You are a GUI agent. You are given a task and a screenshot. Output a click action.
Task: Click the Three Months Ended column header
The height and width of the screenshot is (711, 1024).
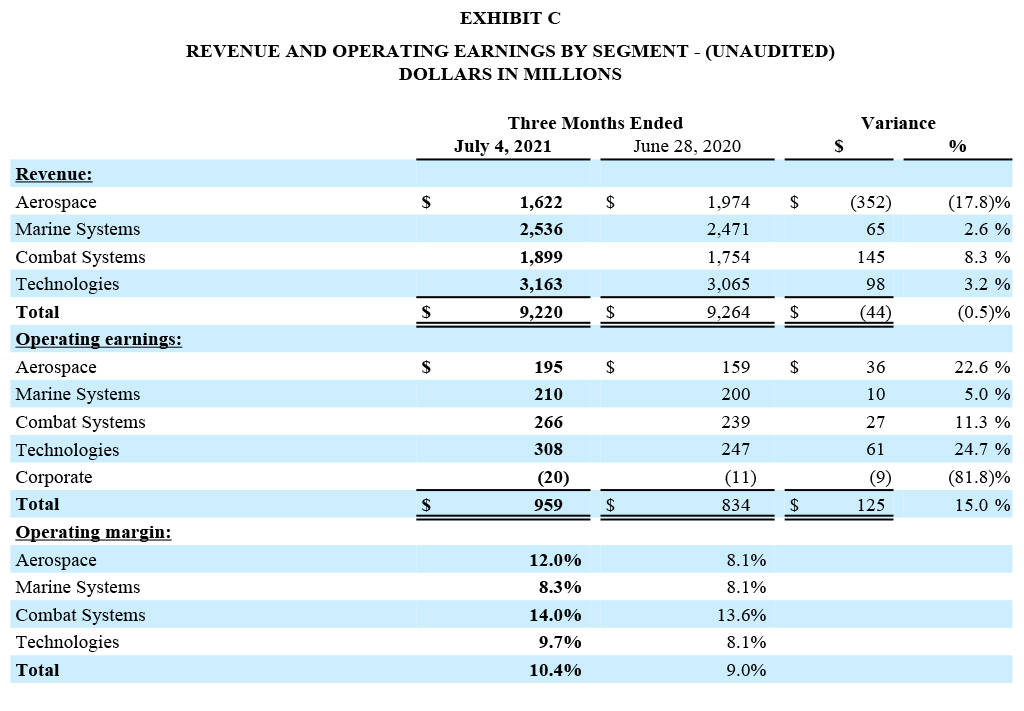(x=595, y=123)
